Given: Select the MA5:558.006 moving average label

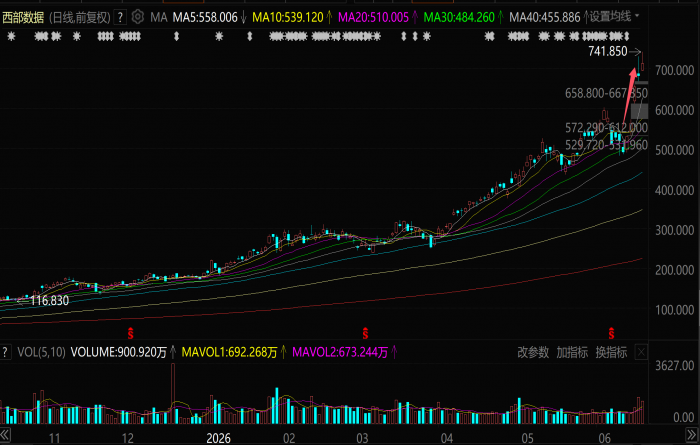Looking at the screenshot, I should tap(205, 17).
